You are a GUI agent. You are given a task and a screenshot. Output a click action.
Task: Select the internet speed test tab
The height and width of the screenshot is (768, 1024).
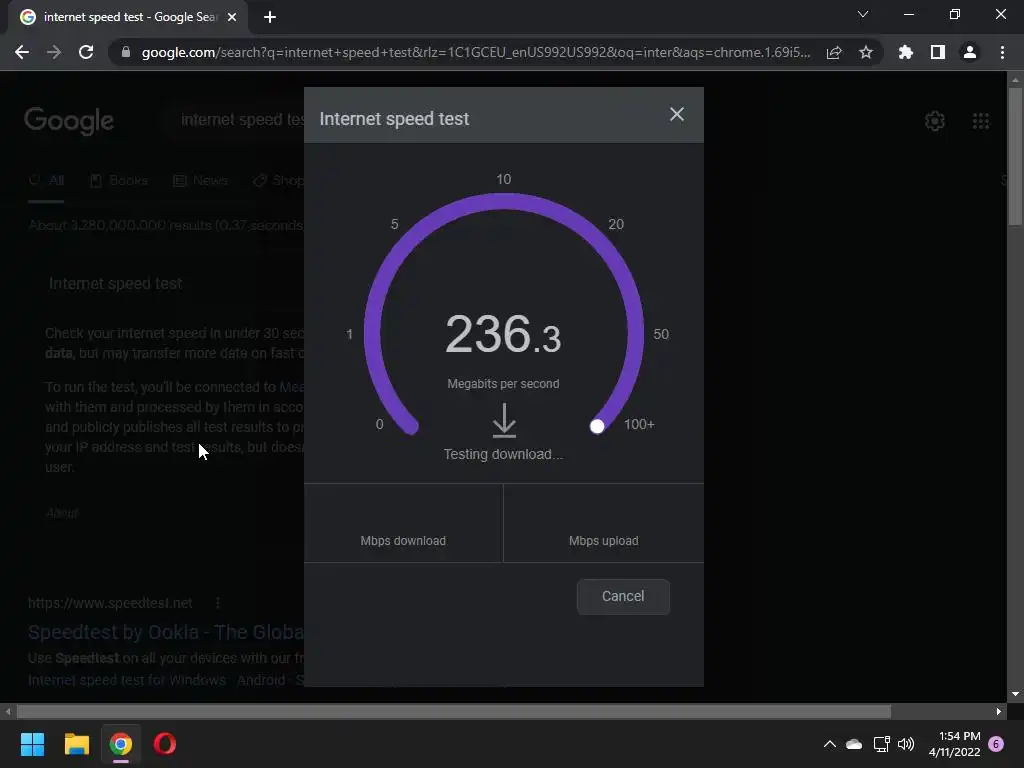(x=128, y=17)
